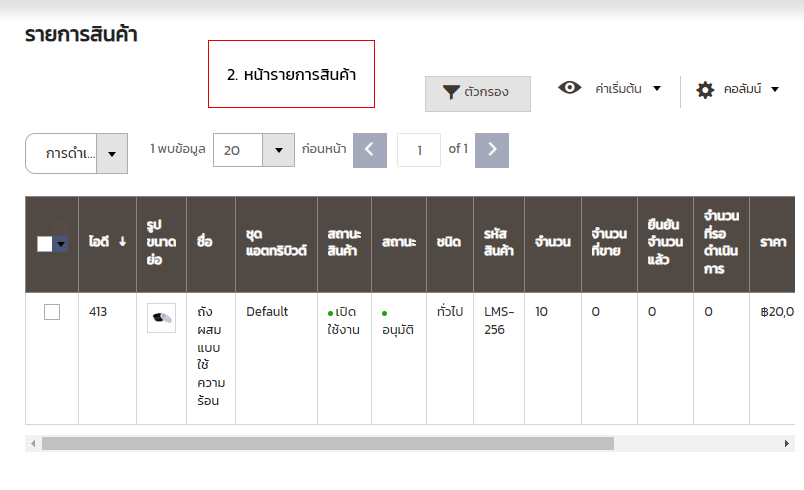Select checkbox for product row 413
Screen dimensions: 804x490
pyautogui.click(x=52, y=312)
